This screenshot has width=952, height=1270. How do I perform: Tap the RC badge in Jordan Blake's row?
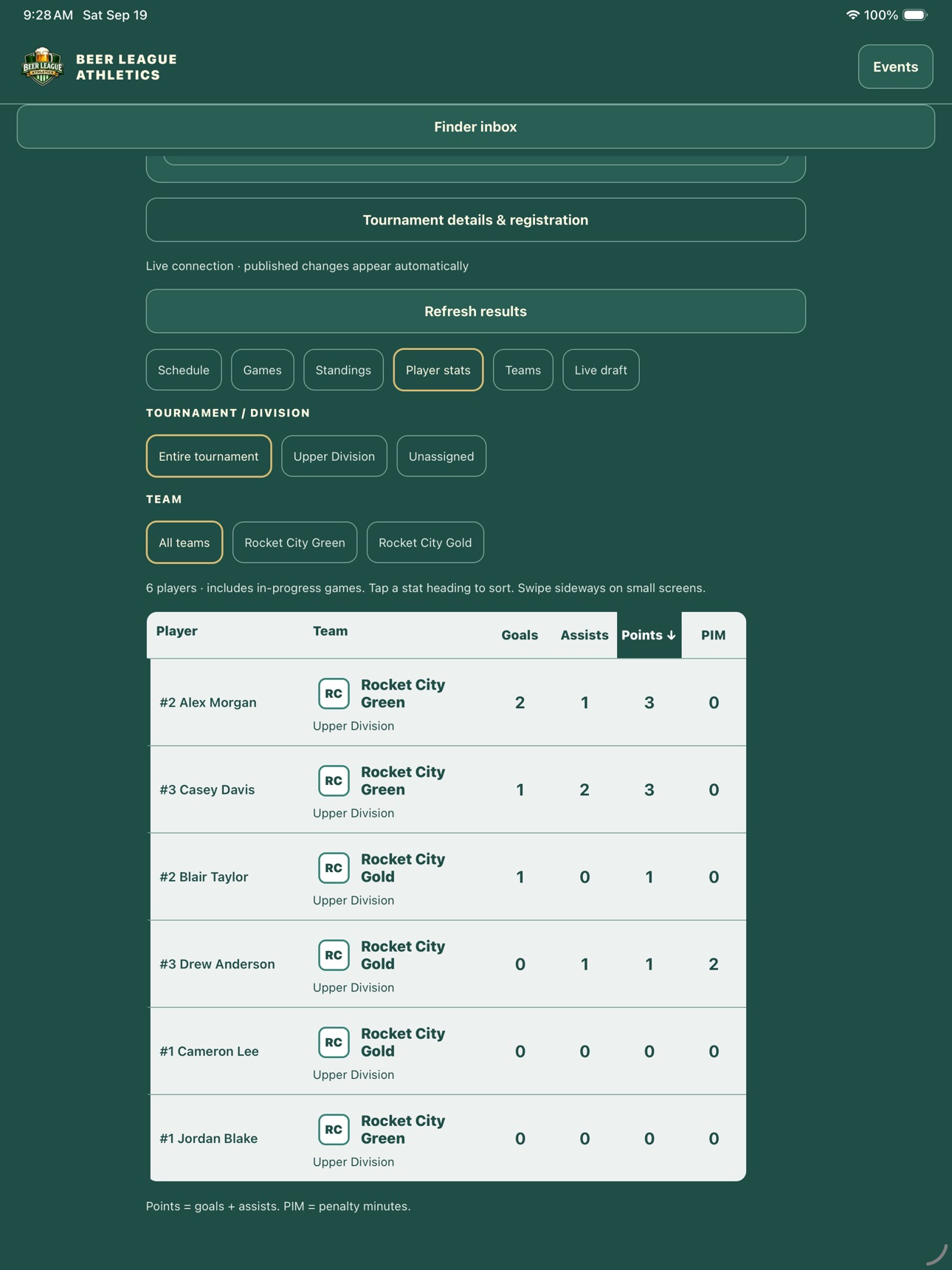(x=334, y=1129)
